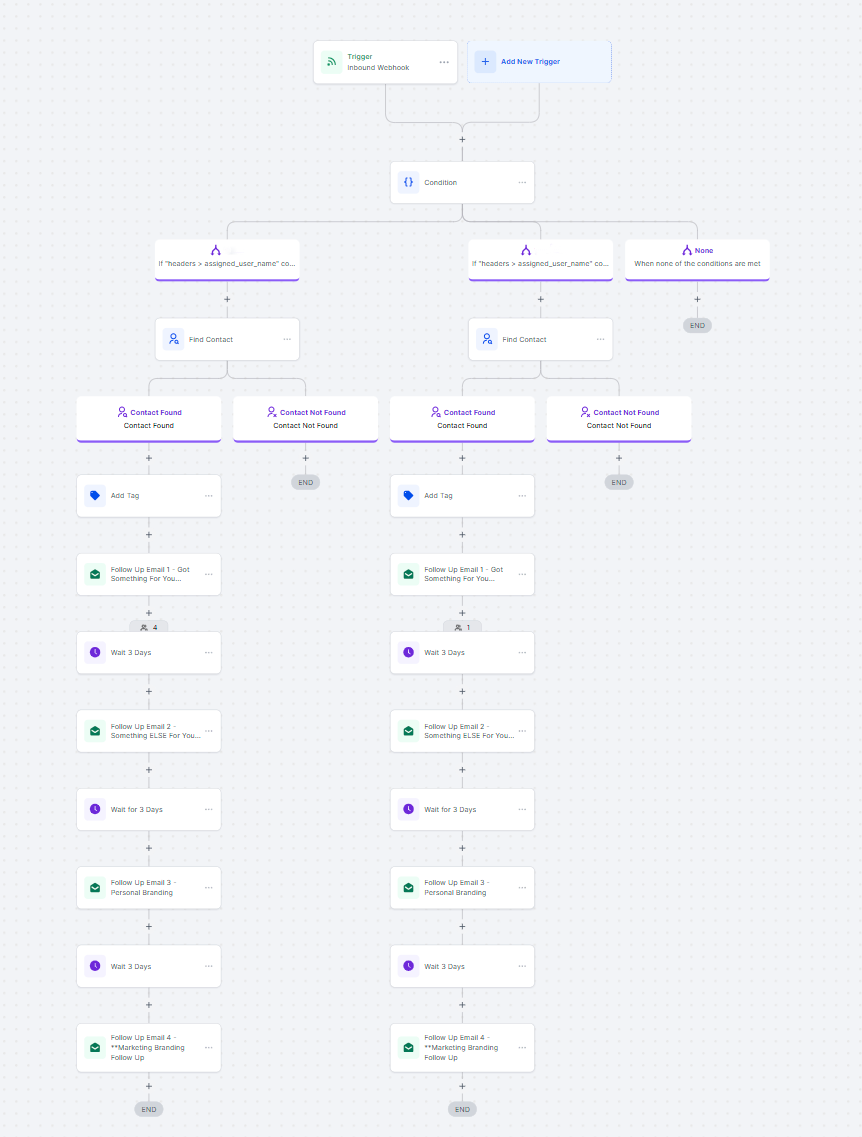Click the left-branch Find Contact icon
Viewport: 862px width, 1137px height.
tap(173, 339)
